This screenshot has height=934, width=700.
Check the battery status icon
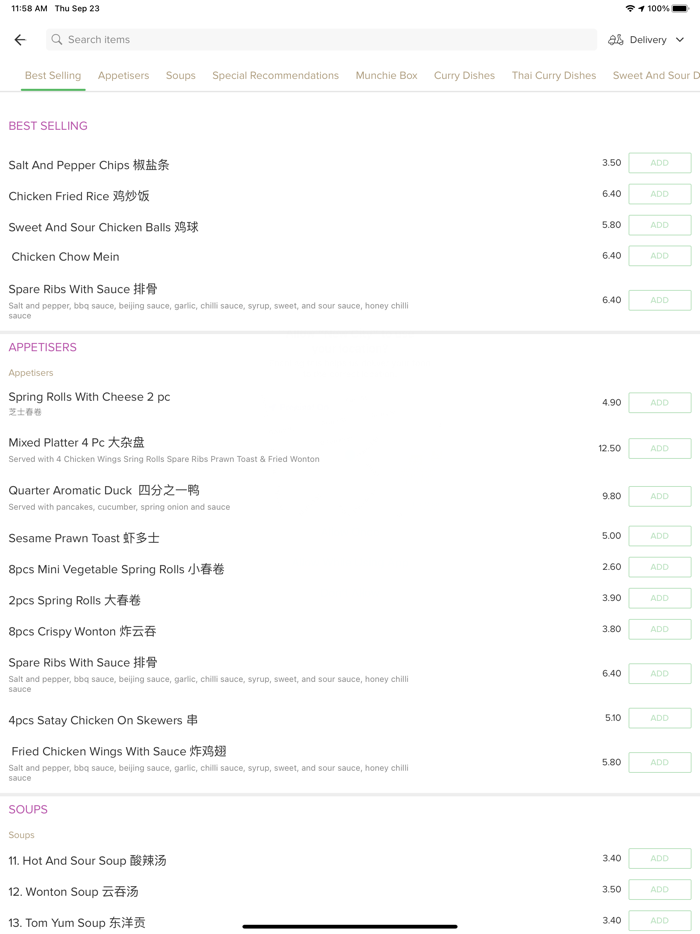coord(680,8)
